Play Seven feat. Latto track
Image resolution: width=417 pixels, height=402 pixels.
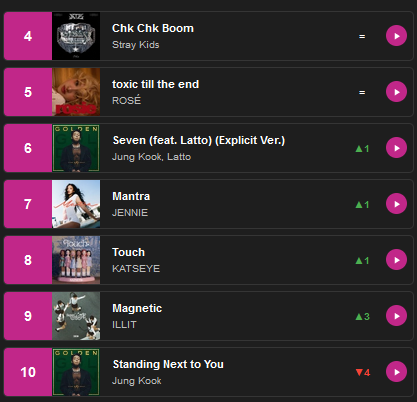[x=396, y=148]
